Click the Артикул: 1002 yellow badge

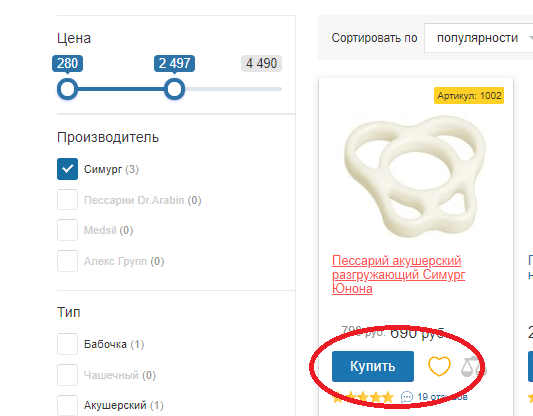(469, 96)
